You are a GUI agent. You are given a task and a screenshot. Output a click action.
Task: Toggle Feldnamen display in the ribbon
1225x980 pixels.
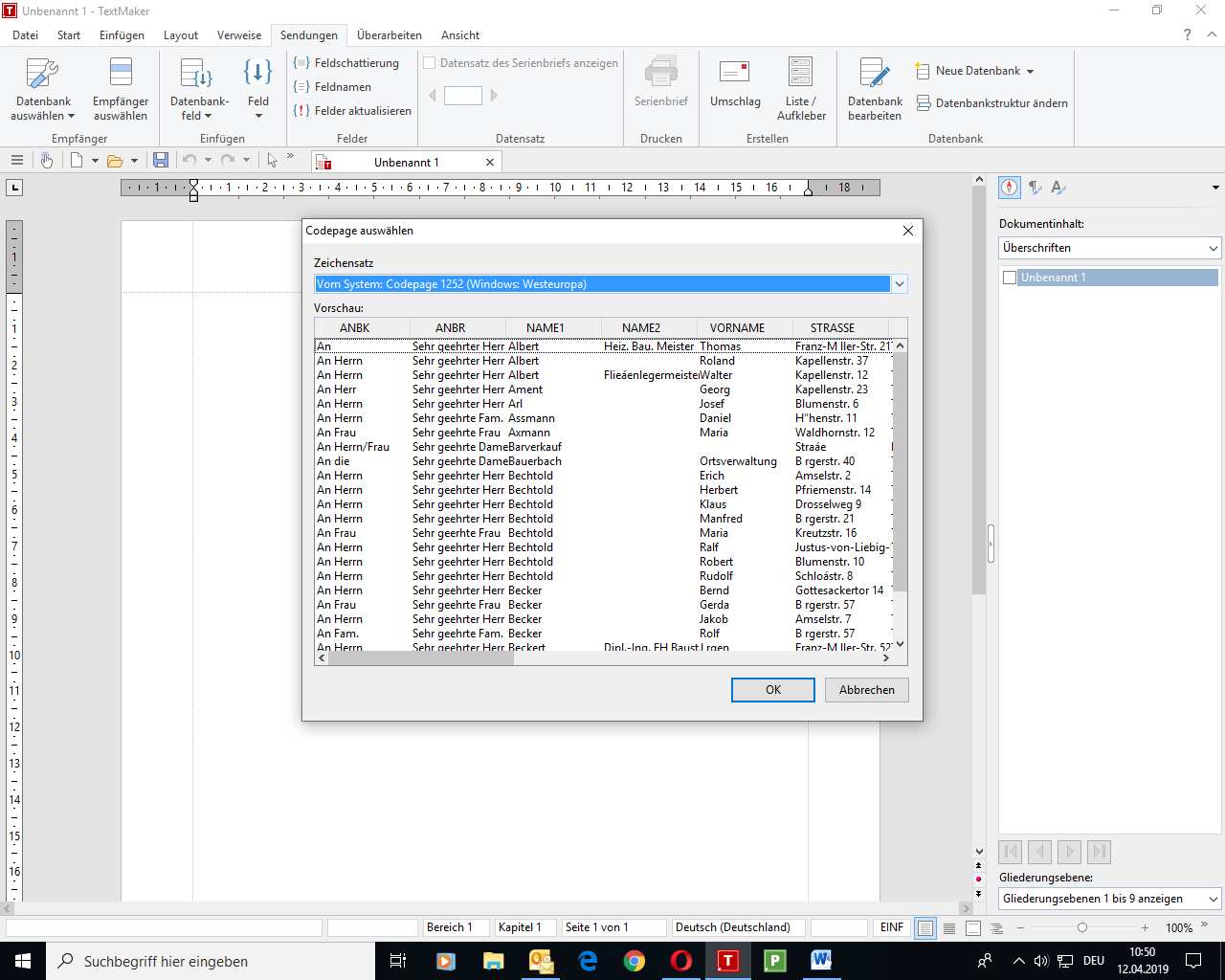[x=332, y=87]
